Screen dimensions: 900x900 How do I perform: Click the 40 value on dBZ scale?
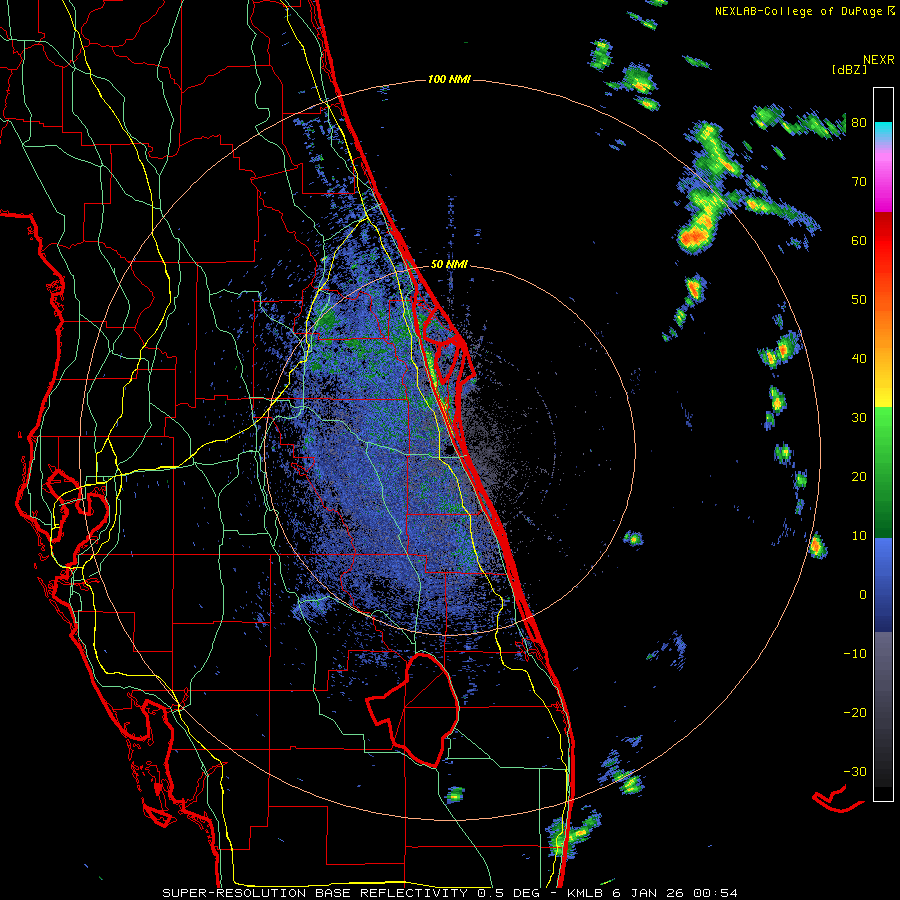pyautogui.click(x=859, y=359)
